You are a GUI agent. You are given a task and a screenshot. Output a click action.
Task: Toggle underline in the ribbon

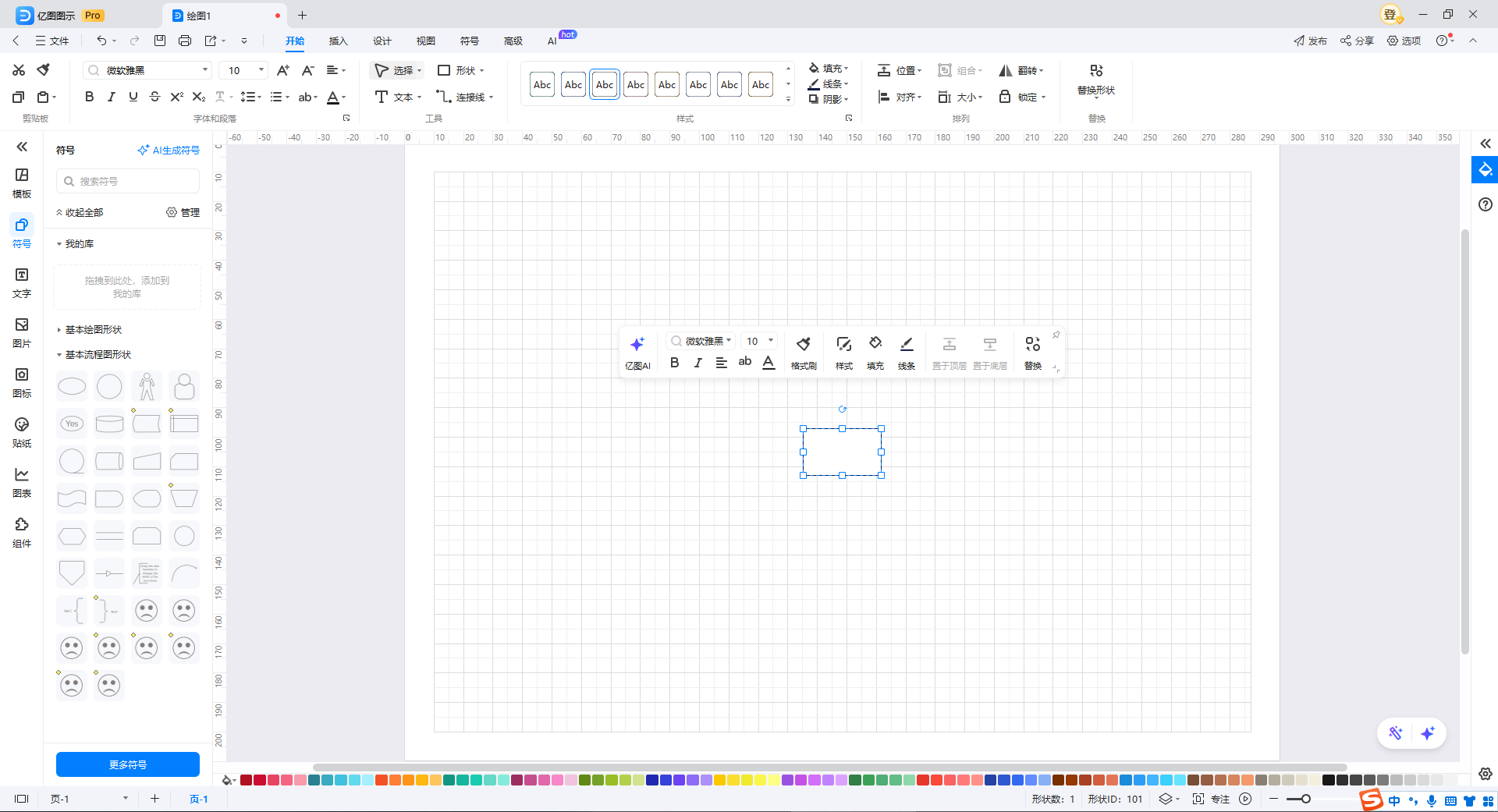pyautogui.click(x=133, y=97)
